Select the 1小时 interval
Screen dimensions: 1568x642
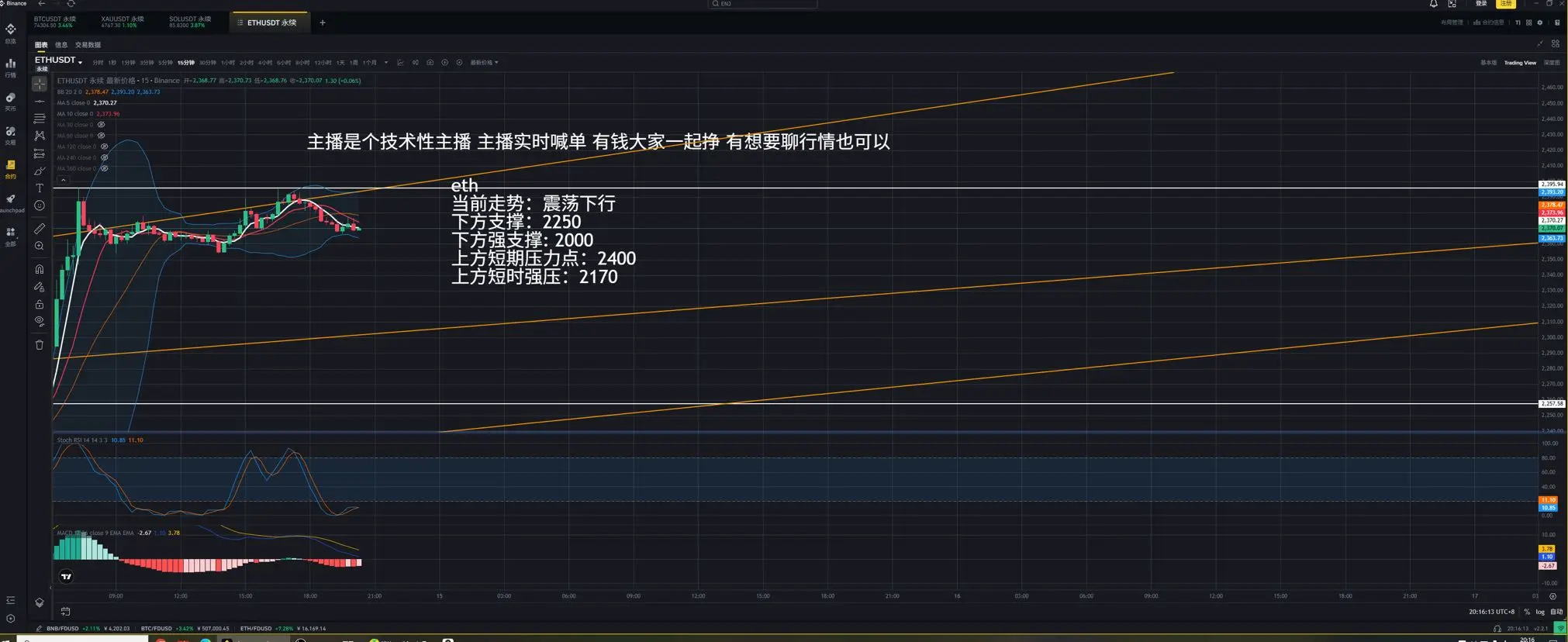click(227, 63)
